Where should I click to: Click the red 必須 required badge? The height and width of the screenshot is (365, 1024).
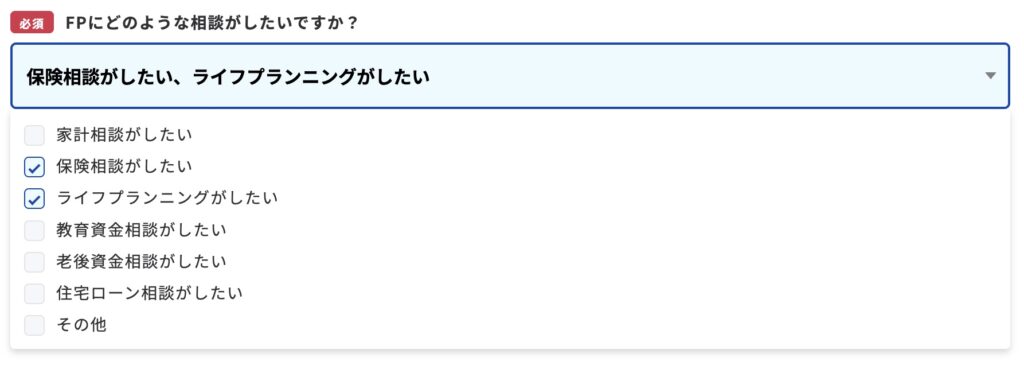click(32, 24)
